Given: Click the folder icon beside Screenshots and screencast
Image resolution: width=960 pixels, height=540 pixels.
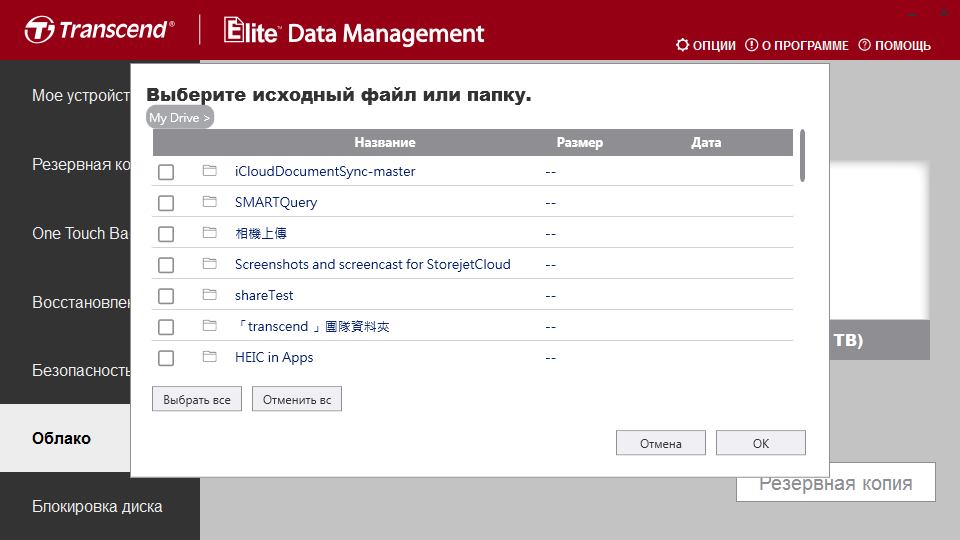Looking at the screenshot, I should click(209, 263).
